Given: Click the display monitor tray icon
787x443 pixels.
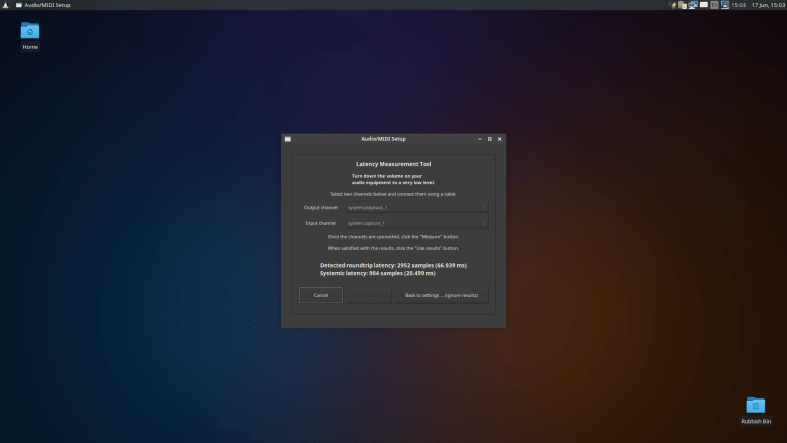Looking at the screenshot, I should (725, 5).
